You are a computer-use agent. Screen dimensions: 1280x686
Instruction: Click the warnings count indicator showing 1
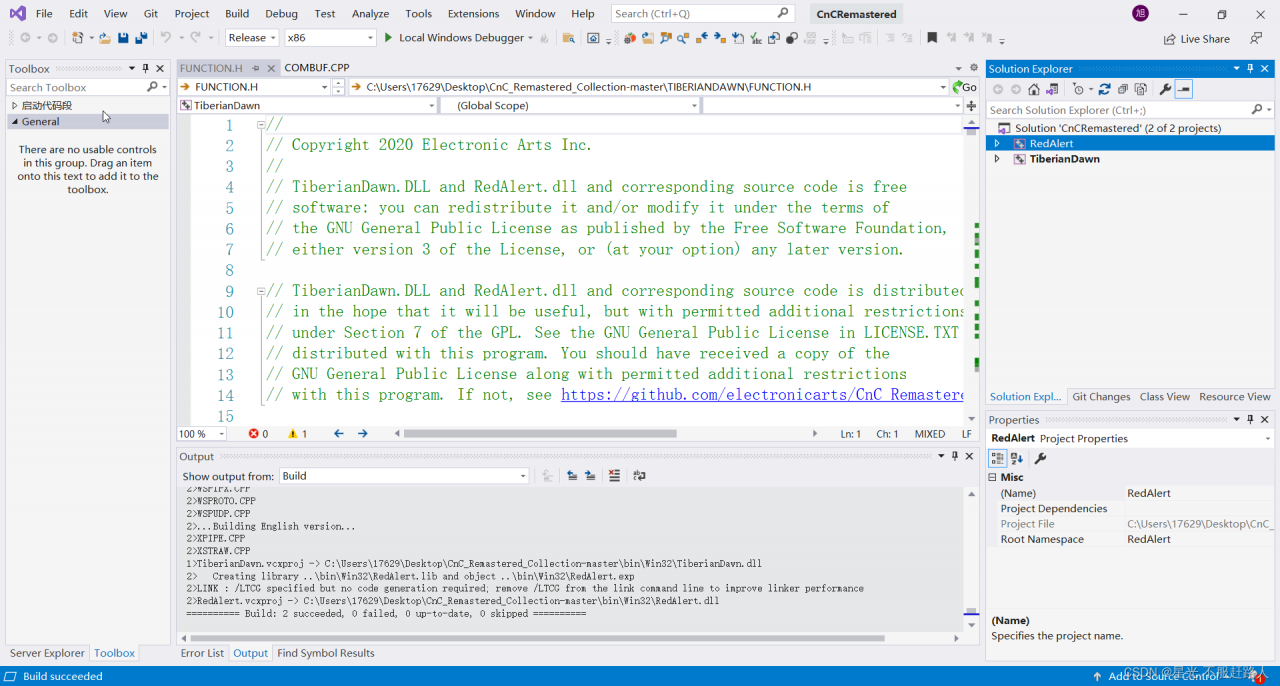pyautogui.click(x=297, y=434)
